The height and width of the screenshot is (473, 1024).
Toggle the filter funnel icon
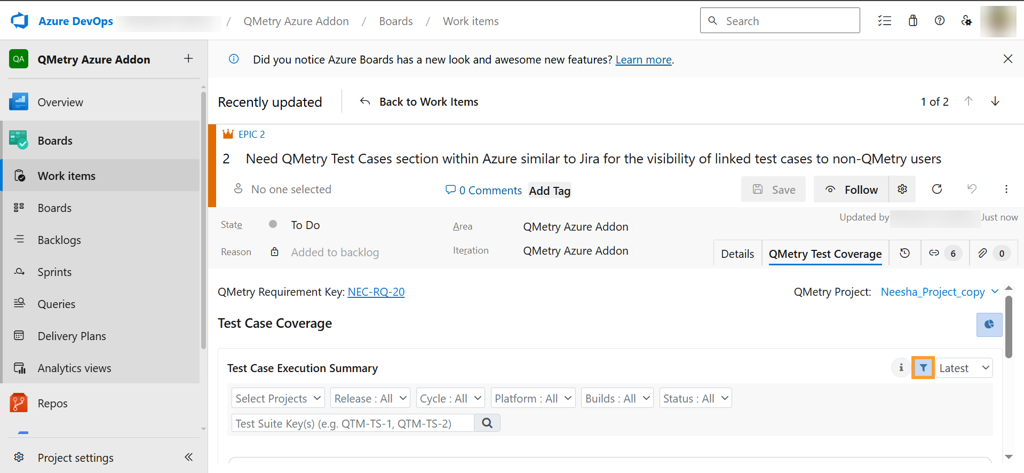pos(923,368)
